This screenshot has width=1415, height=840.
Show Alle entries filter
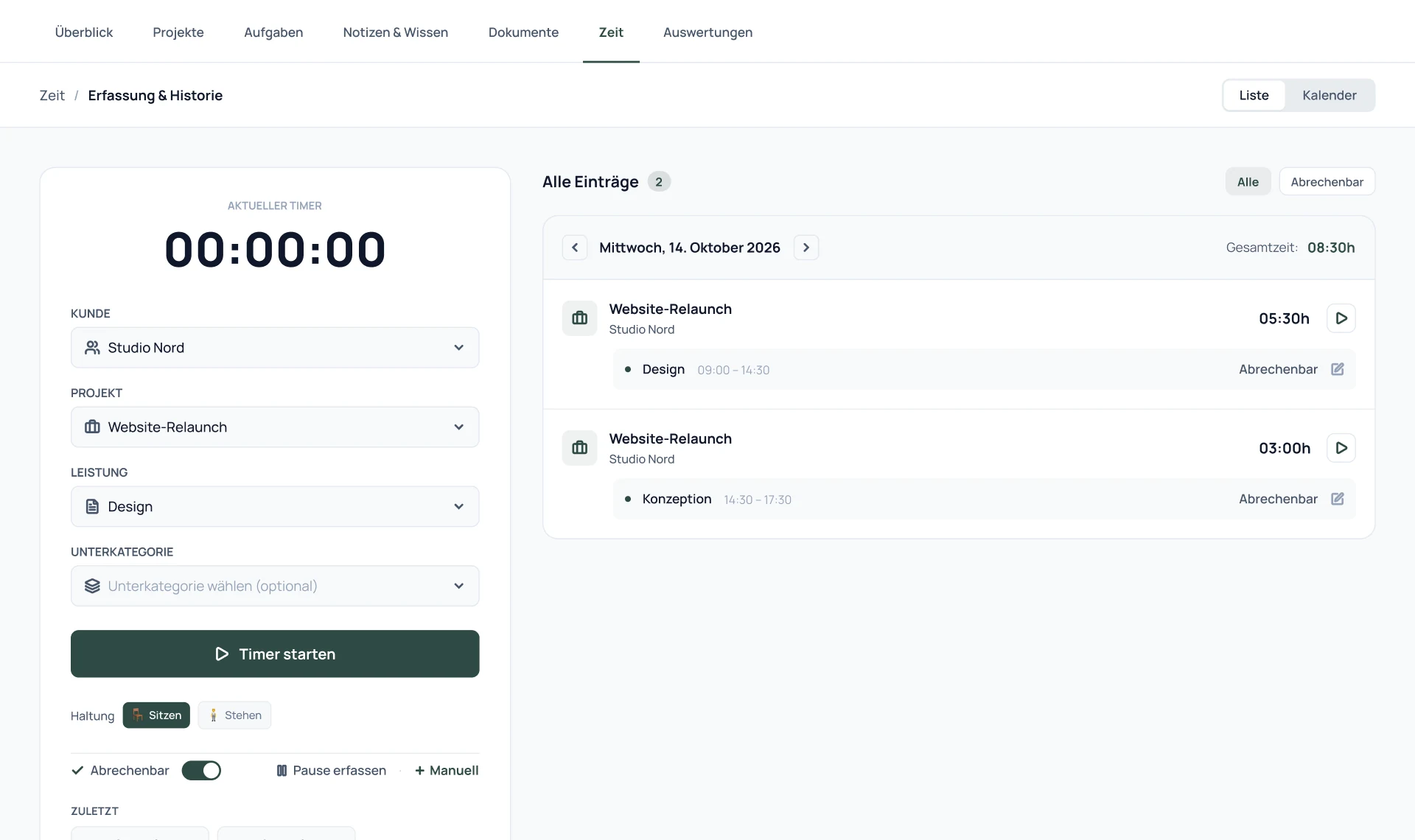[1248, 182]
